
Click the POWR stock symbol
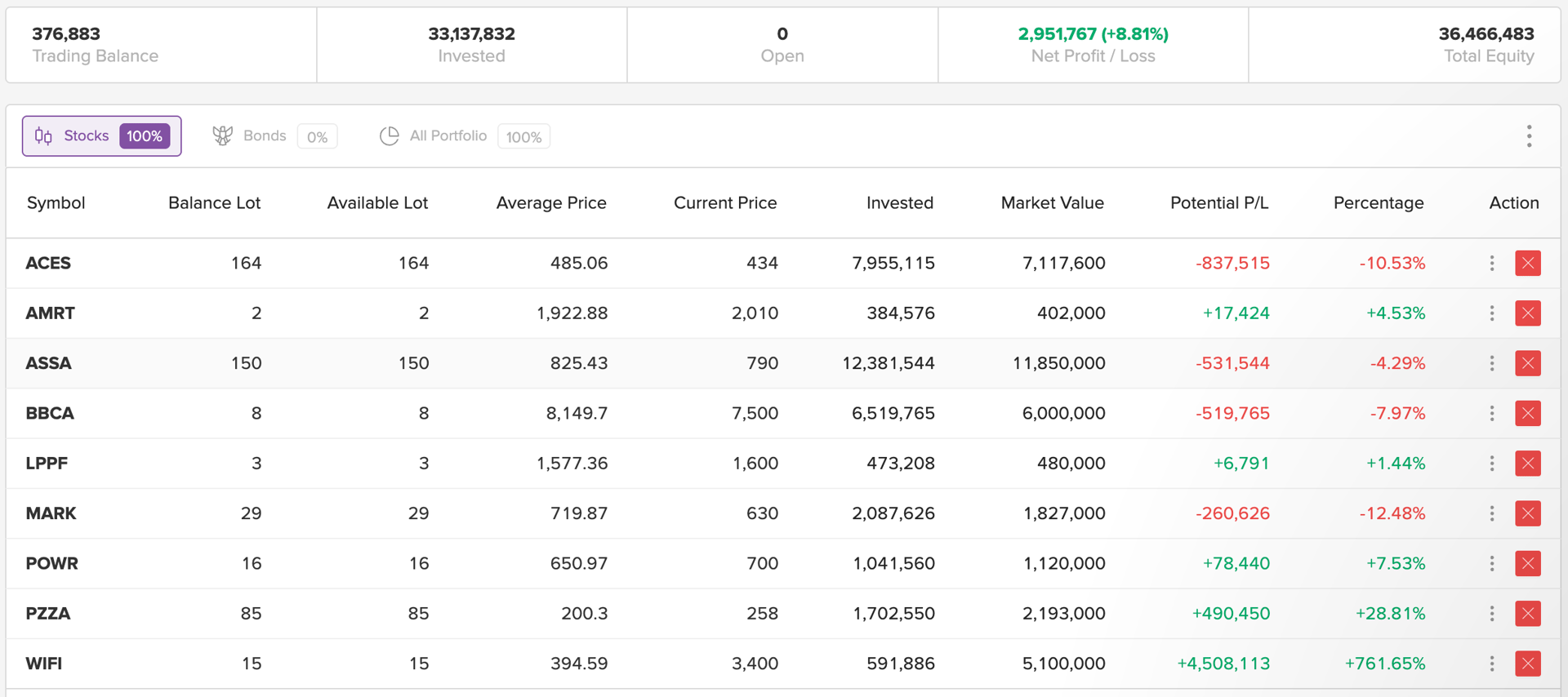click(x=51, y=564)
